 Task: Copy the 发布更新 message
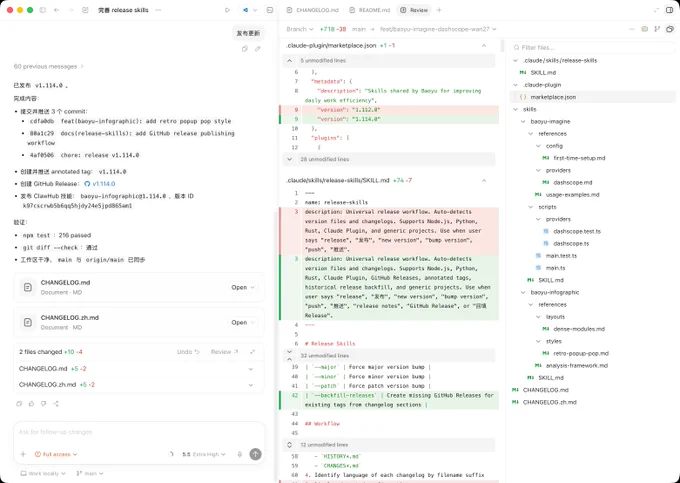[x=245, y=49]
